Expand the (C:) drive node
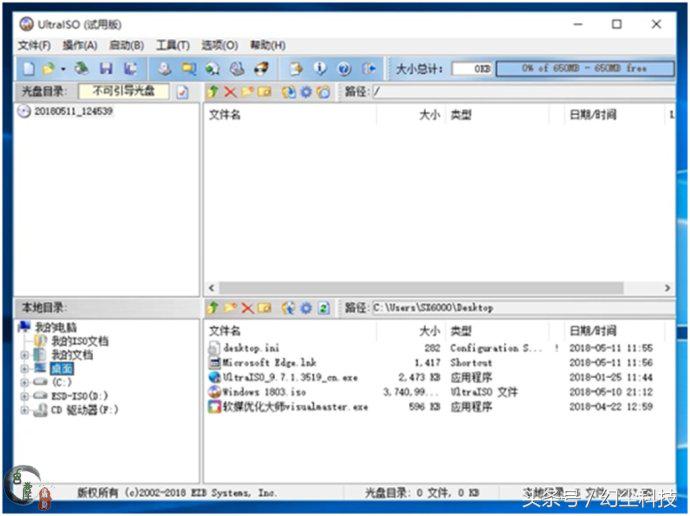This screenshot has height=516, width=690. click(x=25, y=382)
